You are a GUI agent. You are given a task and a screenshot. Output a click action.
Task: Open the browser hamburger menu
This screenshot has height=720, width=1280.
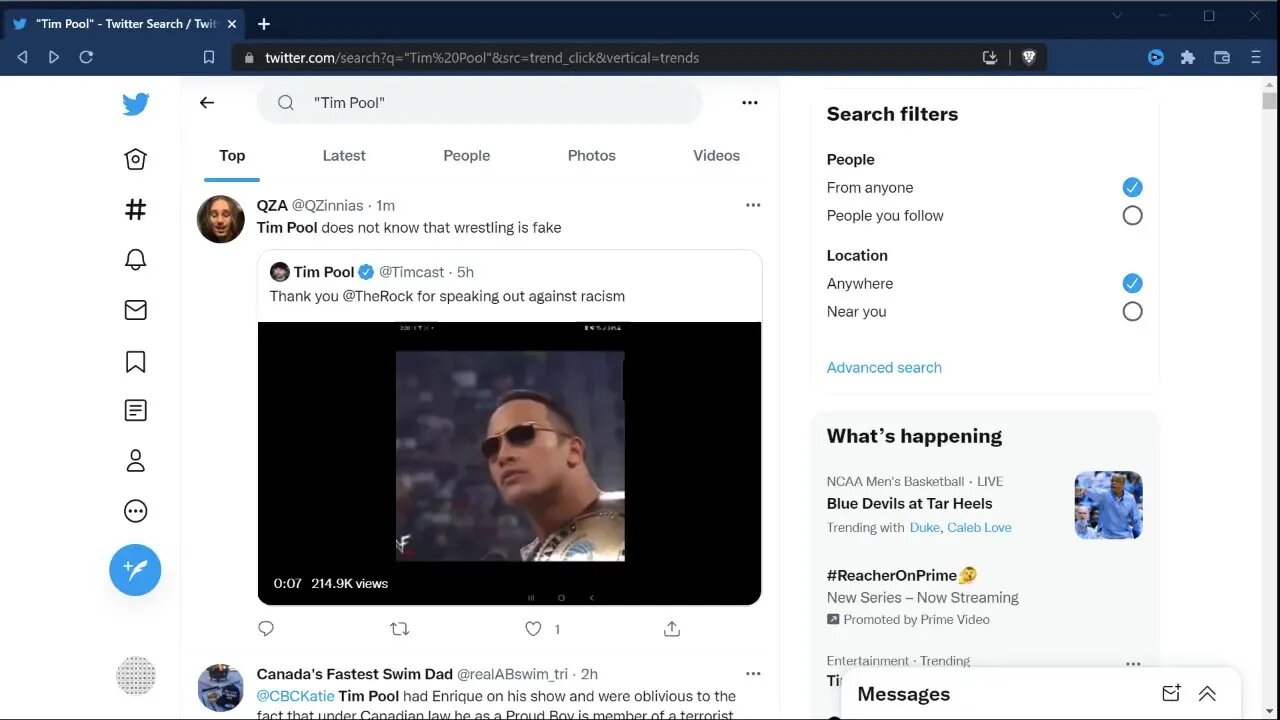tap(1256, 58)
